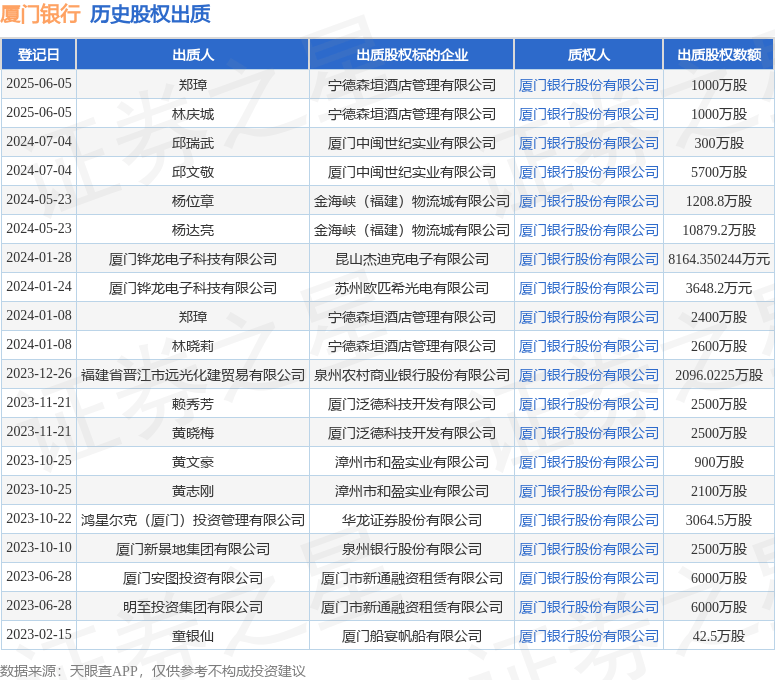Open 厦门银行股份有限公司 link in 邱瑞武 row
This screenshot has width=775, height=680.
(x=588, y=143)
